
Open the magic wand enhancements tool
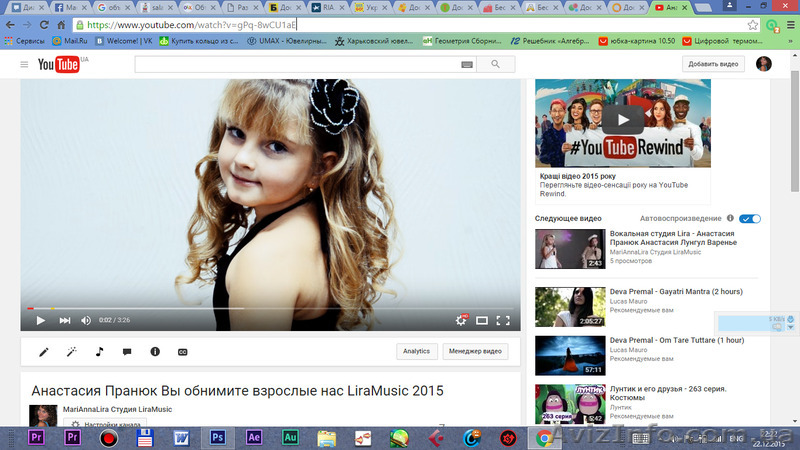[71, 352]
